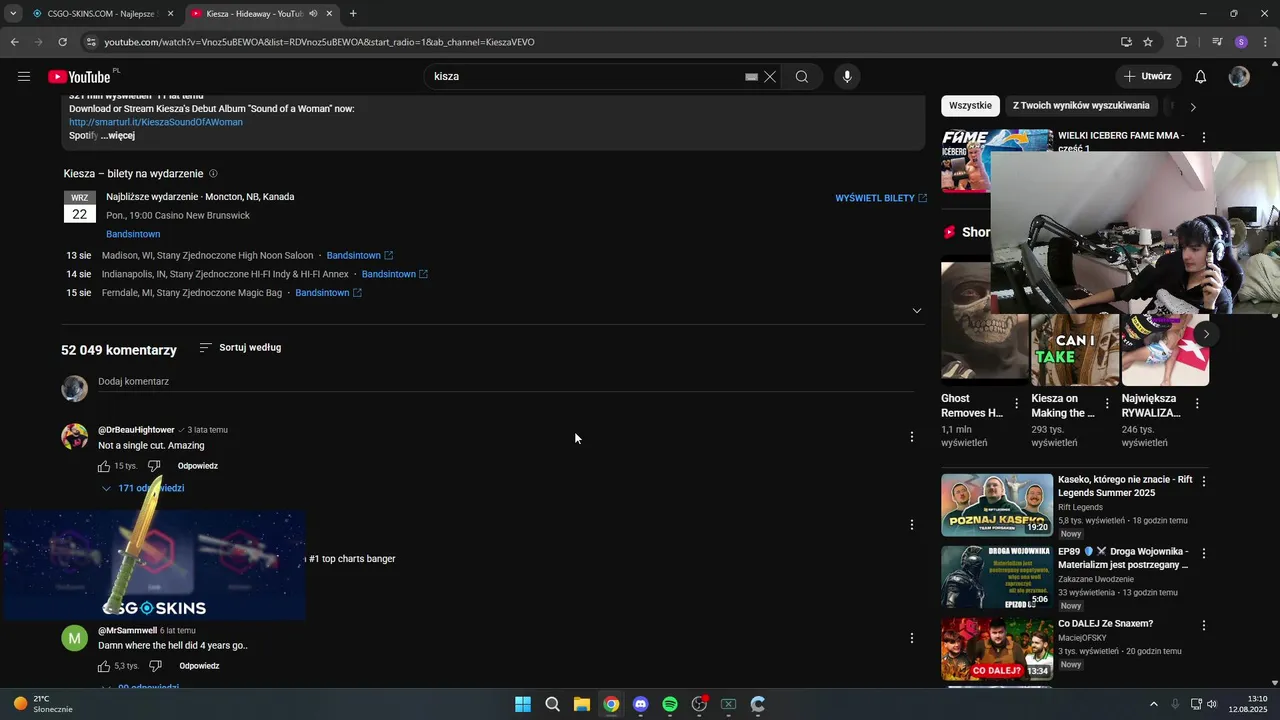This screenshot has height=720, width=1280.
Task: Click the Dodaj komentarz comment field
Action: click(x=506, y=383)
